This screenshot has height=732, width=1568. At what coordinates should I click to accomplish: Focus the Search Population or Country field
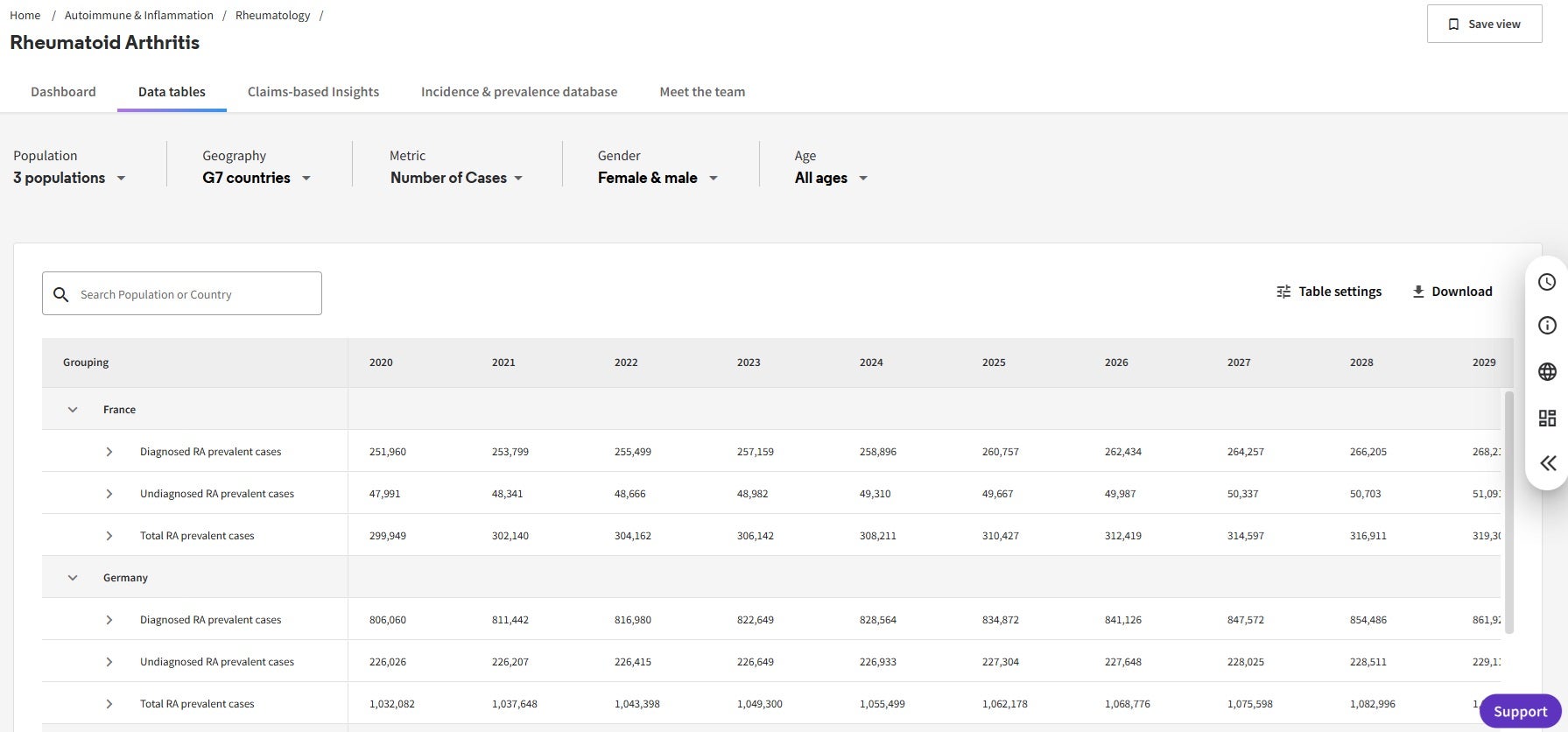click(182, 293)
